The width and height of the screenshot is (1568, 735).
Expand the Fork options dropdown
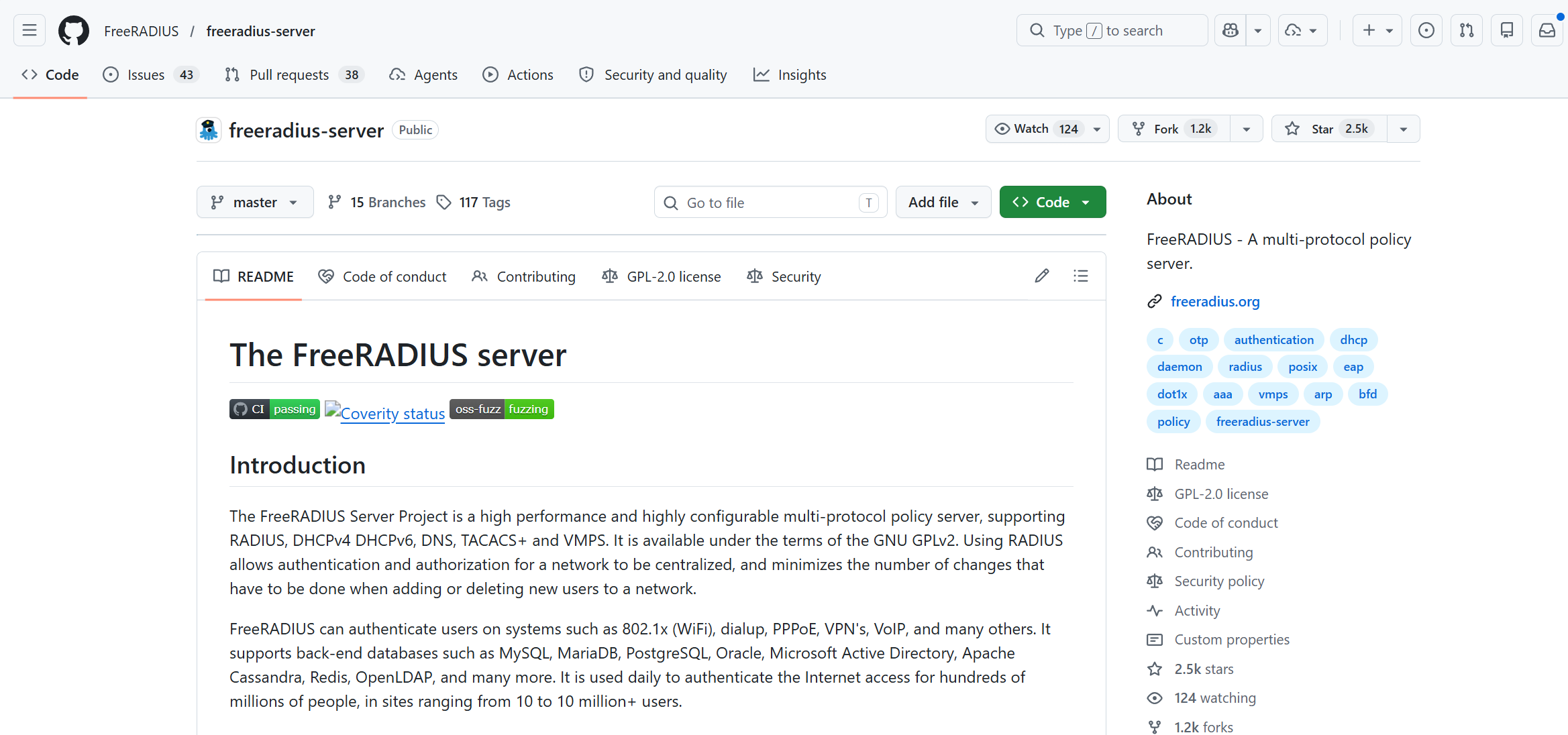tap(1247, 129)
